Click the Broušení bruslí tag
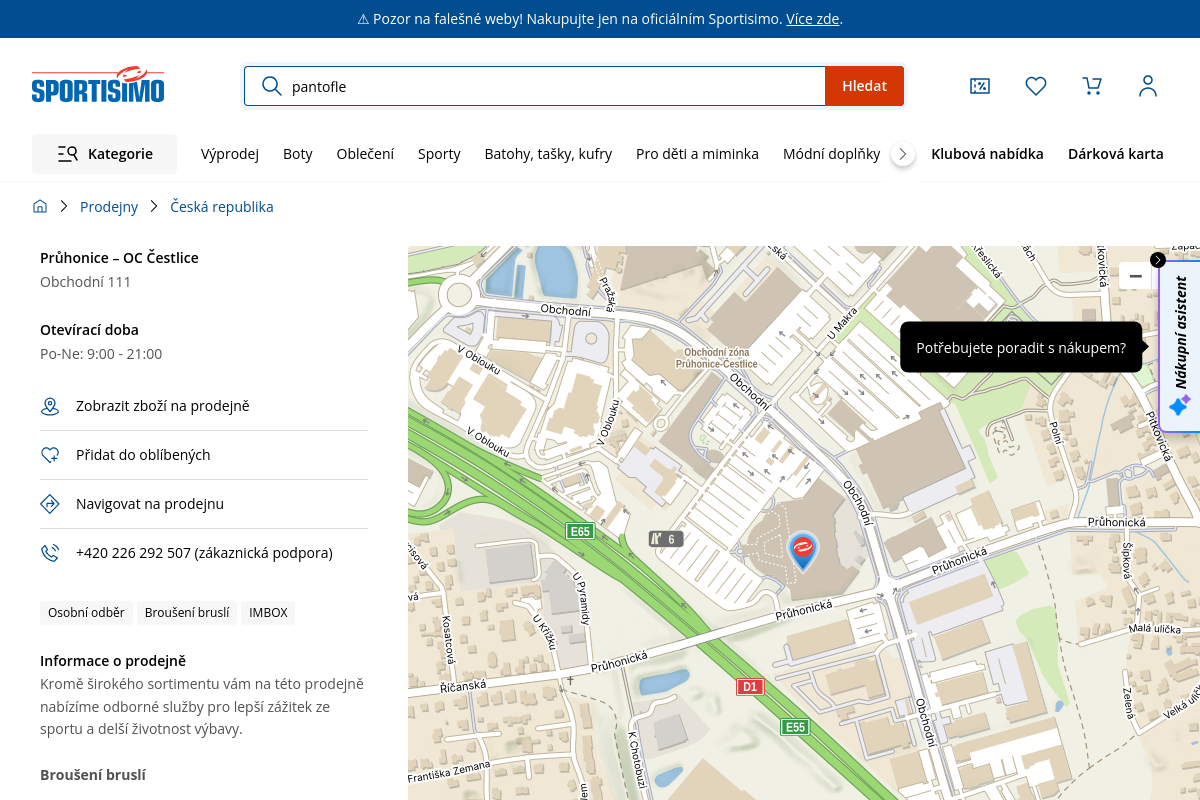This screenshot has width=1200, height=800. 187,613
